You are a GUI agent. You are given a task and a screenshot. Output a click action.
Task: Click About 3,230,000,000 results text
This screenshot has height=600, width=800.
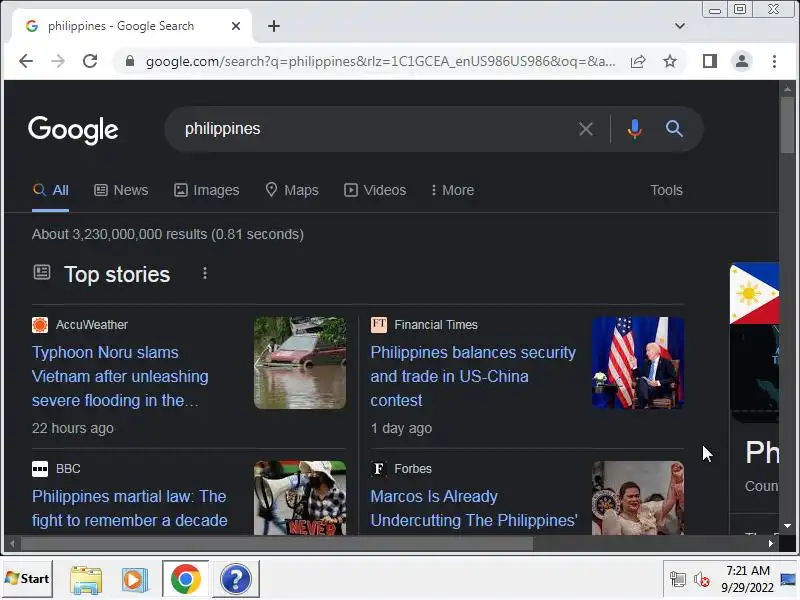point(168,235)
